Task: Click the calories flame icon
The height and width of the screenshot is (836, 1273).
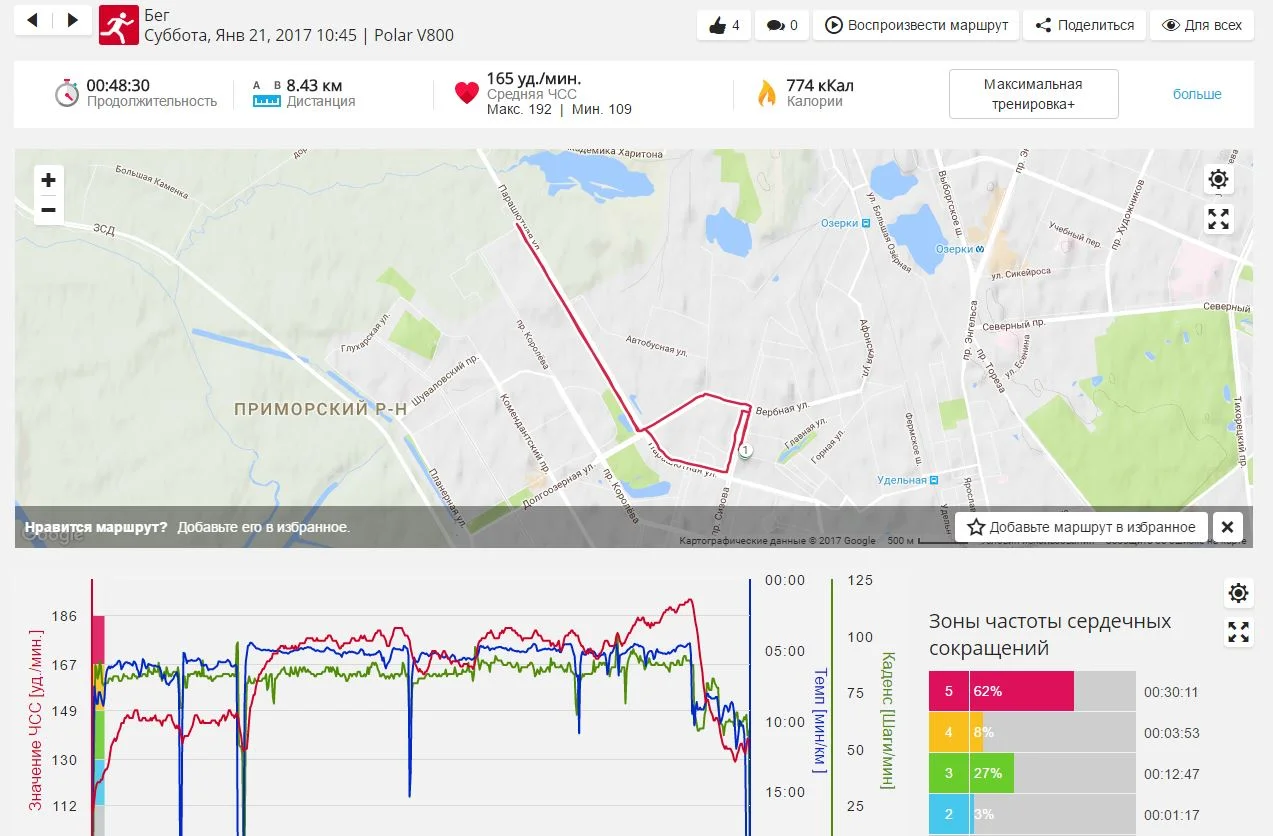Action: 766,93
